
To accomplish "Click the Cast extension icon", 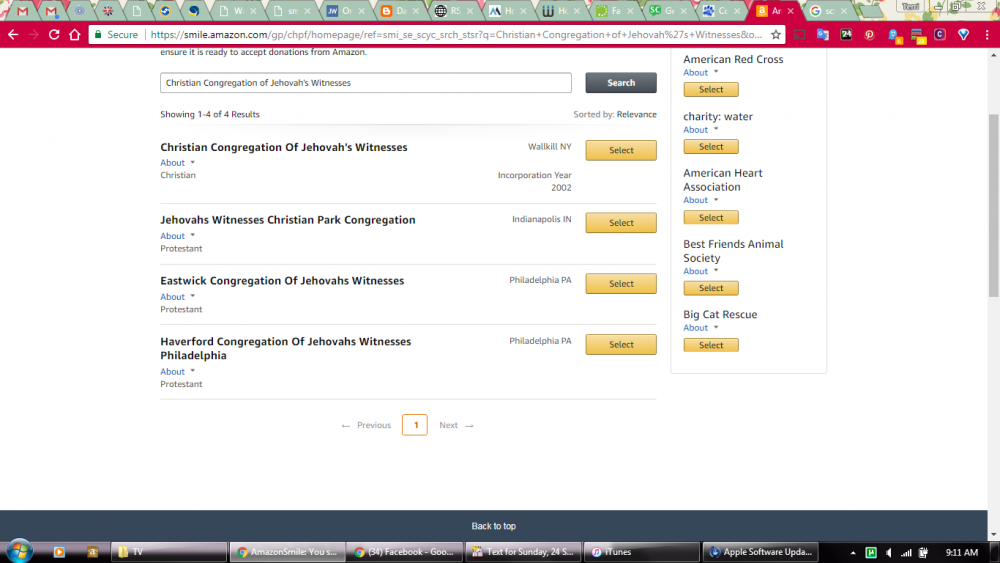I will point(799,34).
